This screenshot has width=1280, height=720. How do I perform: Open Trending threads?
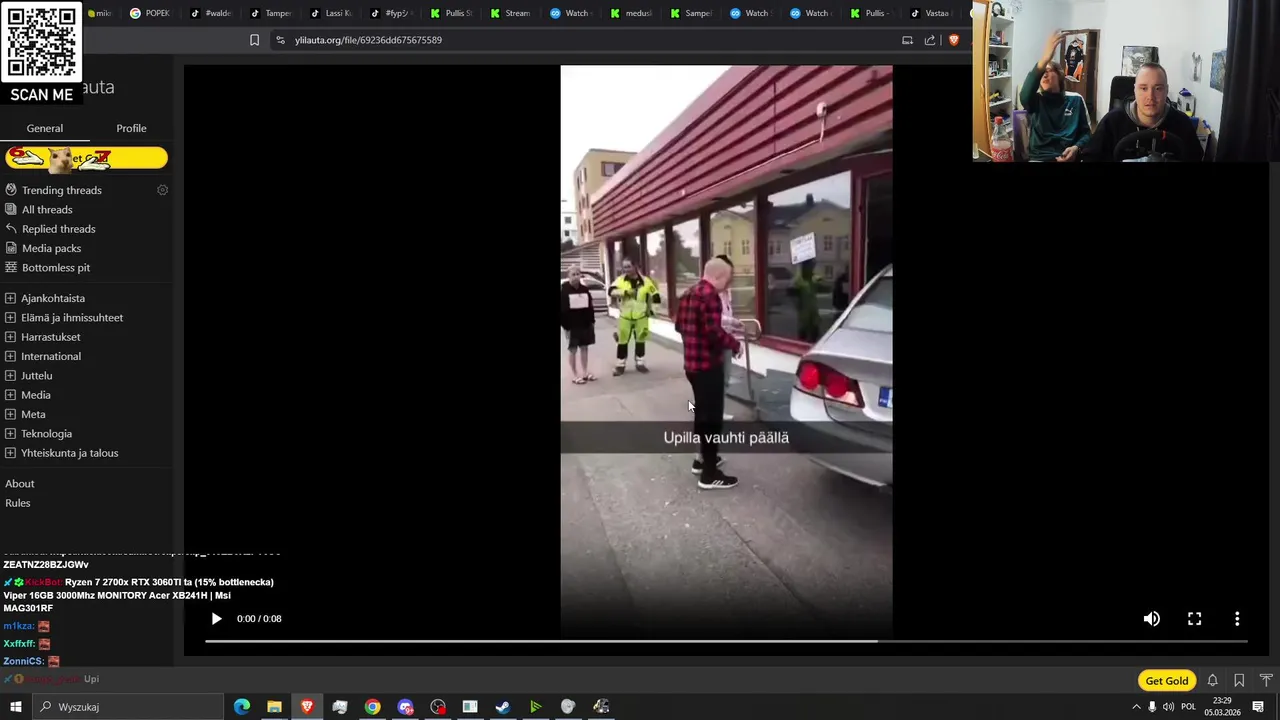tap(61, 190)
